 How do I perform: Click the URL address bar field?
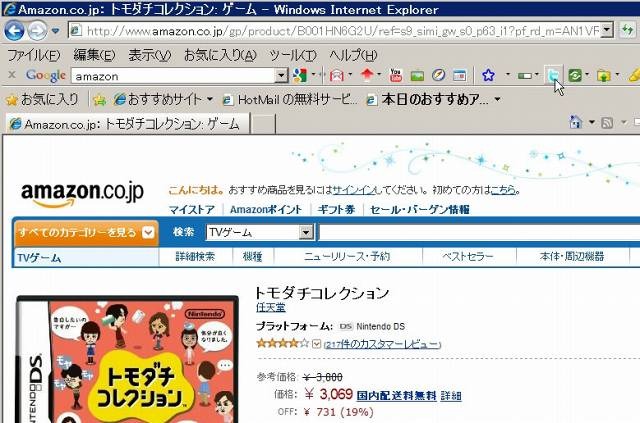coord(335,31)
